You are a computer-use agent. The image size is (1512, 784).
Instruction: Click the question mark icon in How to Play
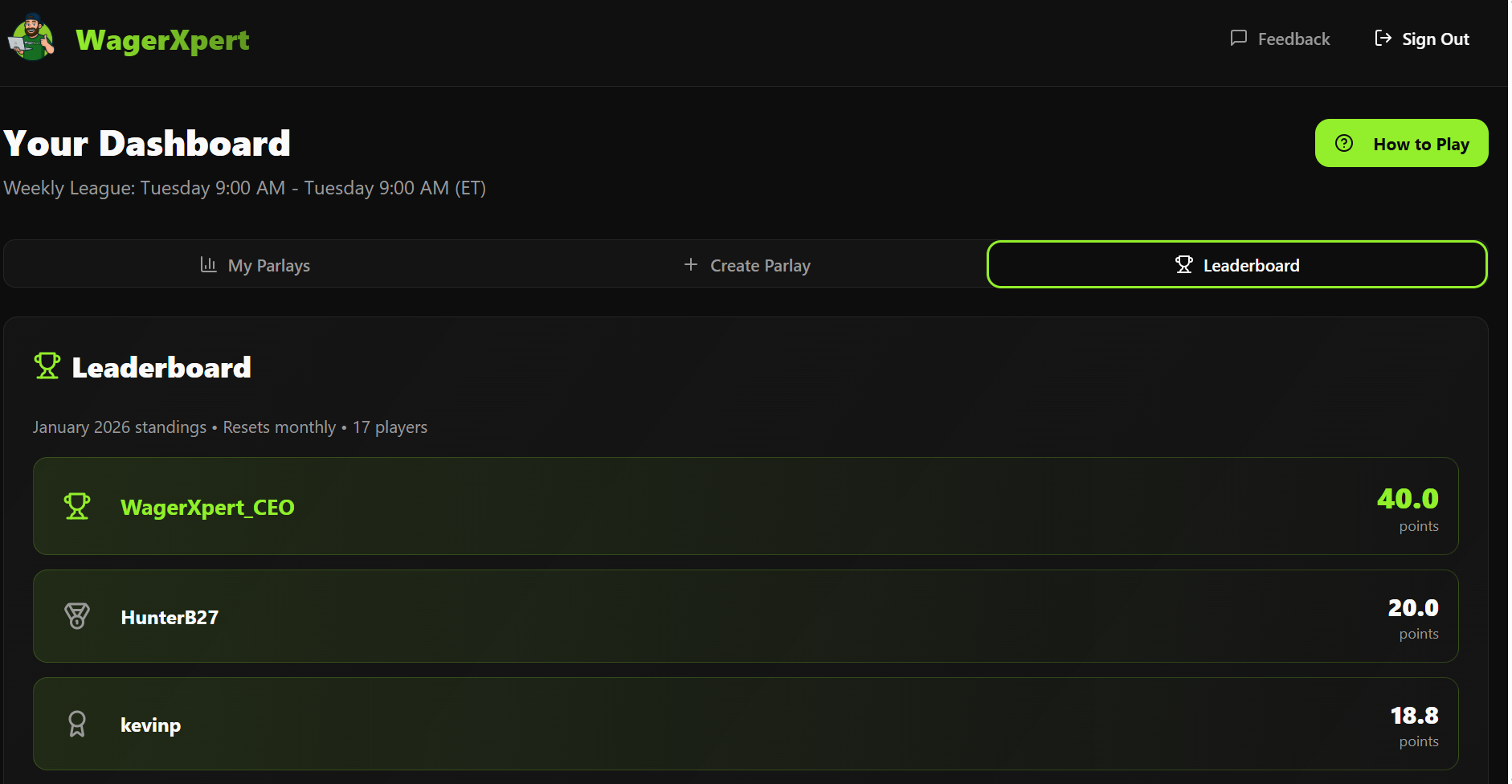point(1344,142)
